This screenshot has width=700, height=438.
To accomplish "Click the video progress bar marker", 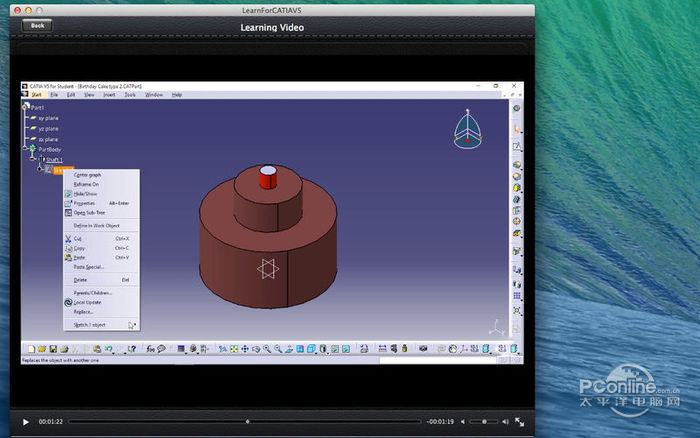I will [248, 421].
